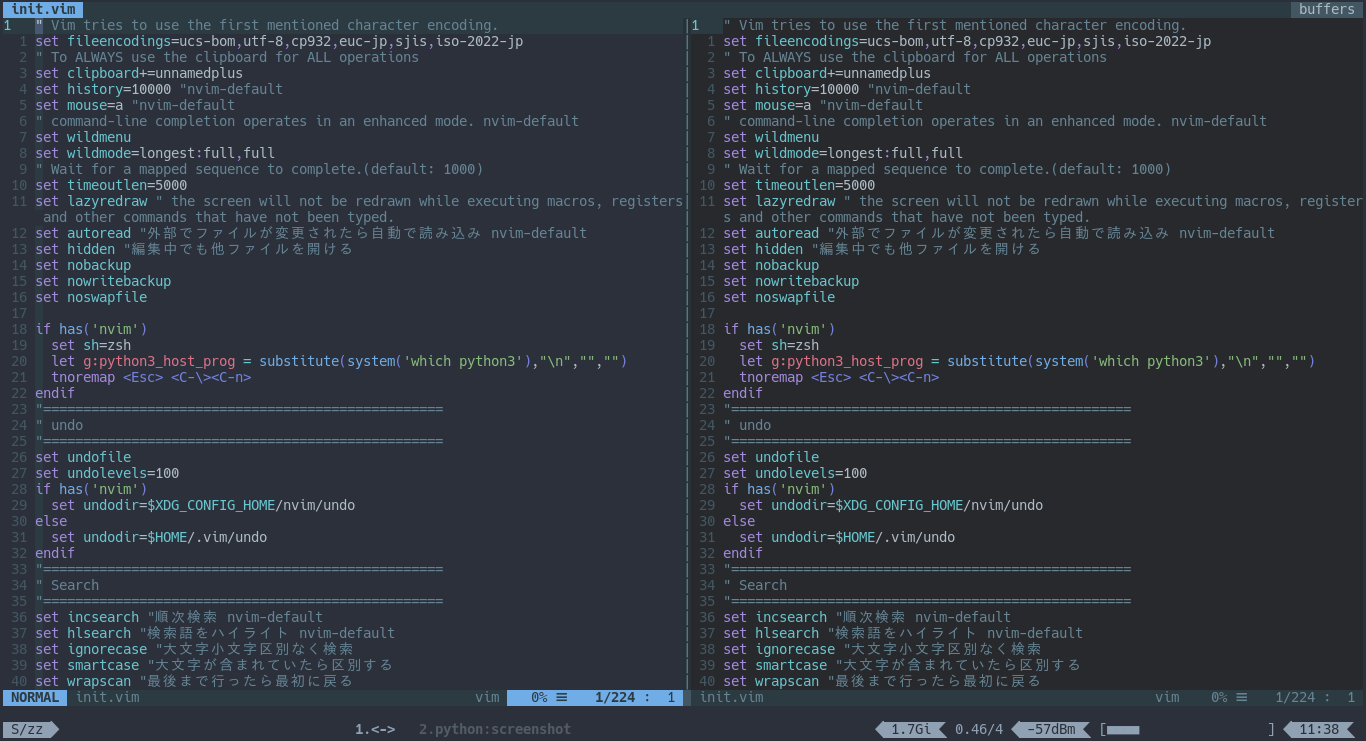This screenshot has width=1366, height=741.
Task: Click the battery level bar in tmux status
Action: 1187,729
